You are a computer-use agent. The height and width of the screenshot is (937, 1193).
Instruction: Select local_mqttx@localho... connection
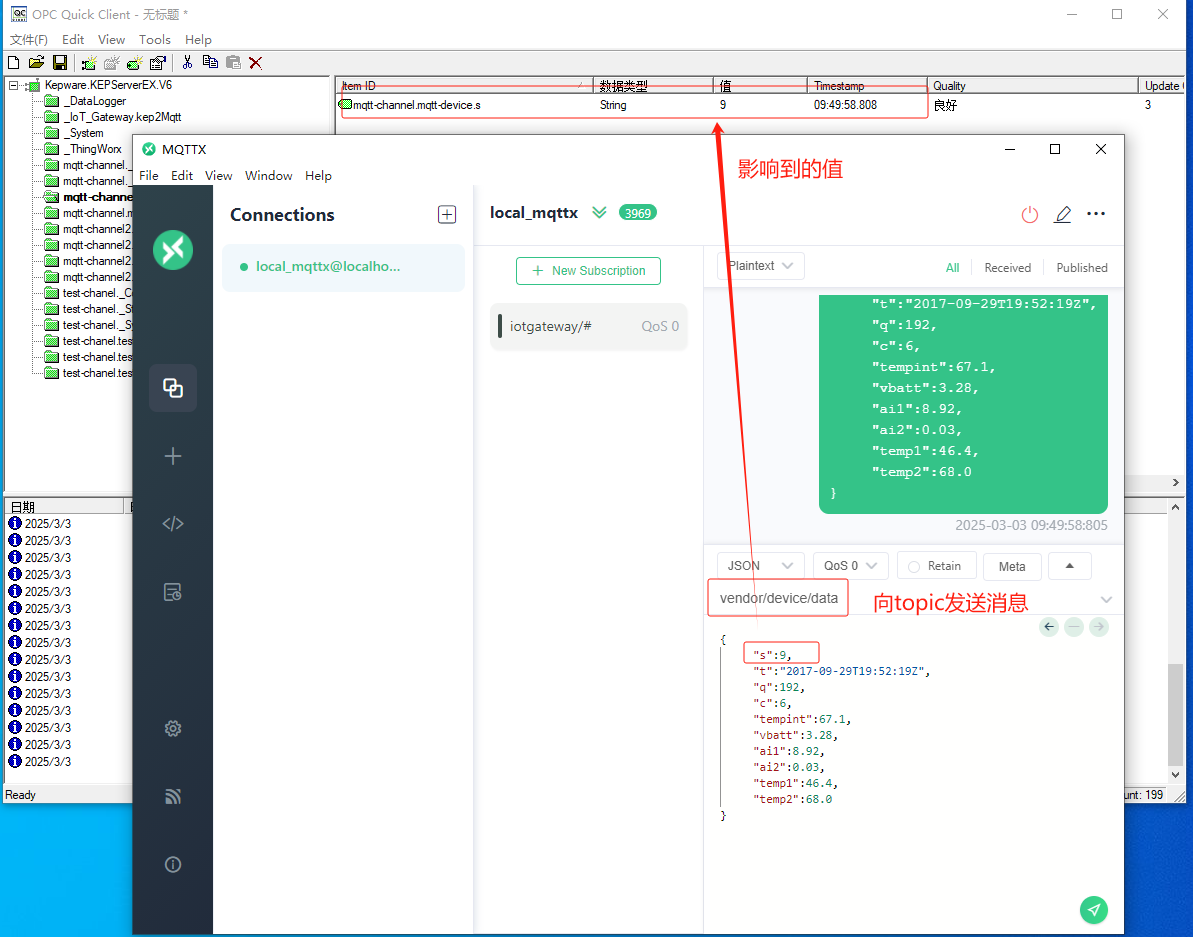pos(343,267)
